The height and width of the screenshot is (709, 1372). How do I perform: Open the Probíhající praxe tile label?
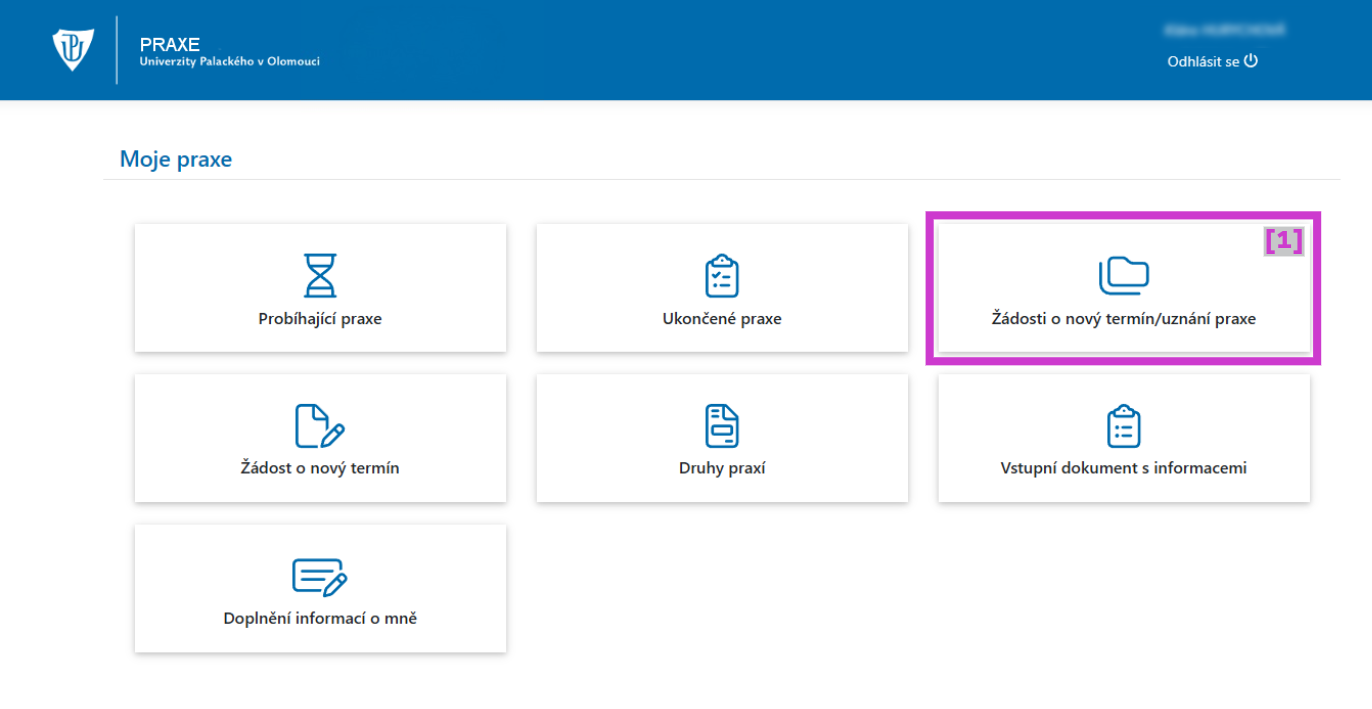(x=320, y=320)
